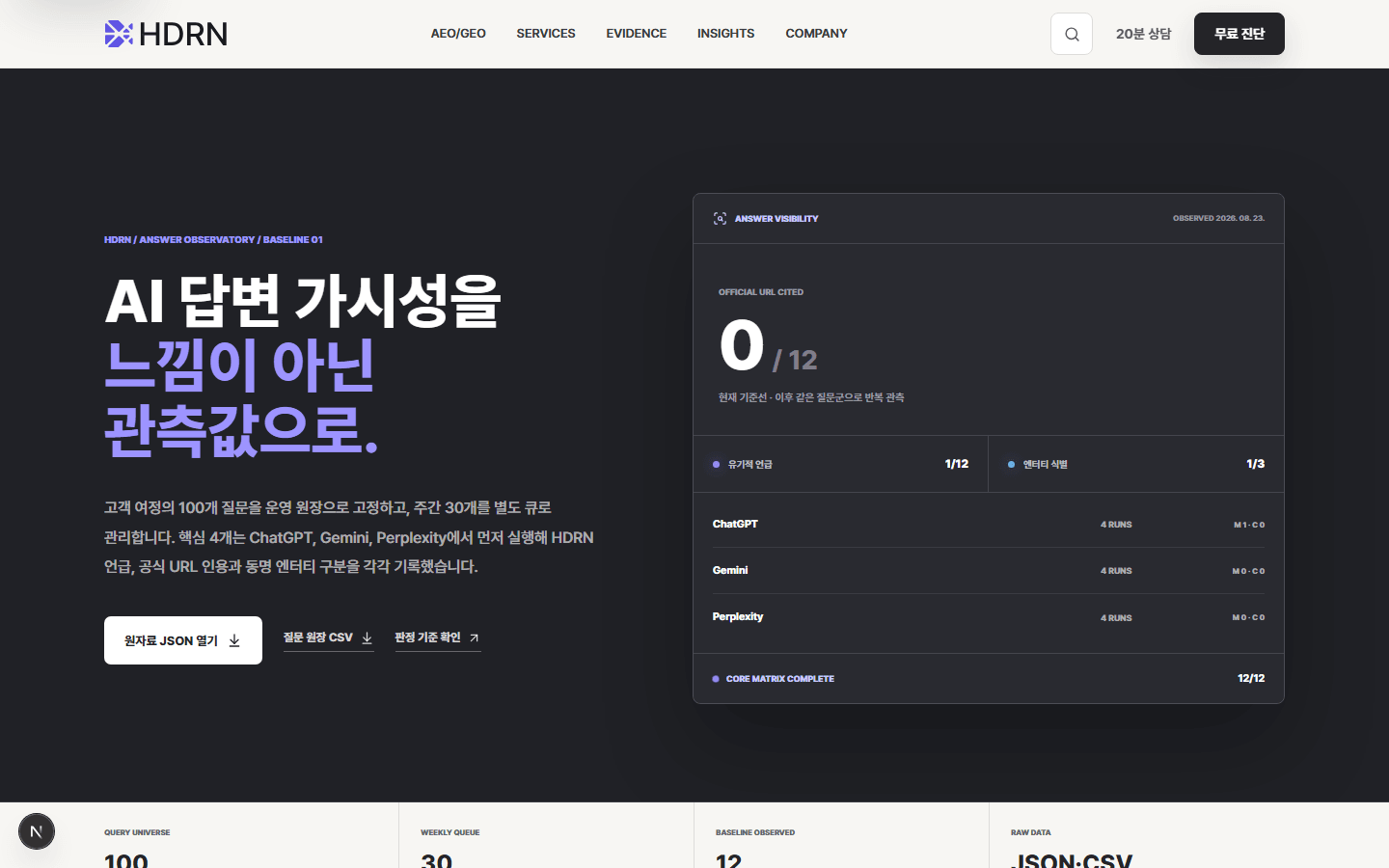The width and height of the screenshot is (1389, 868).
Task: Click the scan icon beside ANSWER VISIBILITY
Action: click(x=720, y=219)
